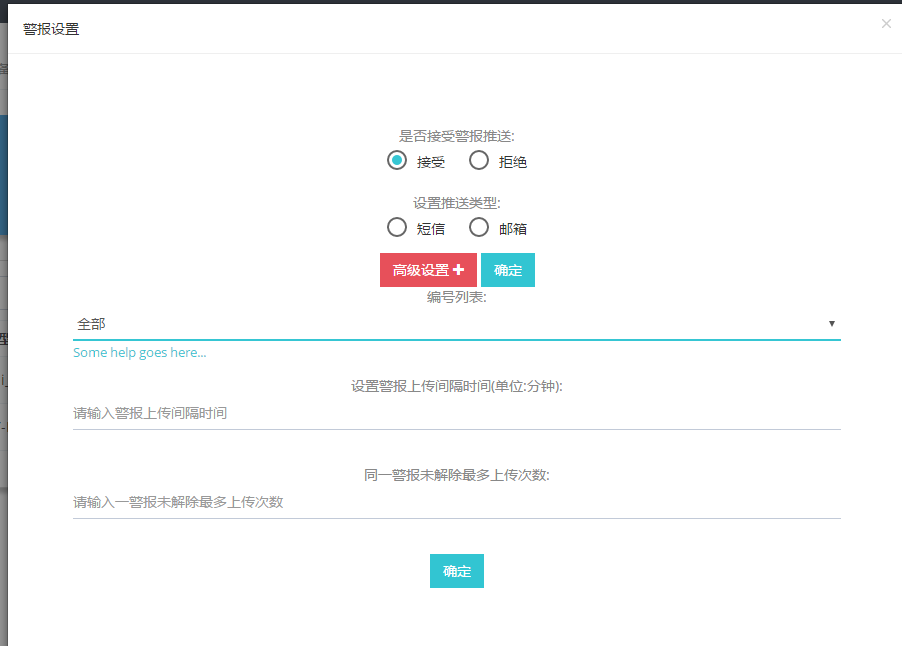Focus the 请输入警报上传间隔时间 input field
Viewport: 902px width, 646px height.
click(x=457, y=413)
